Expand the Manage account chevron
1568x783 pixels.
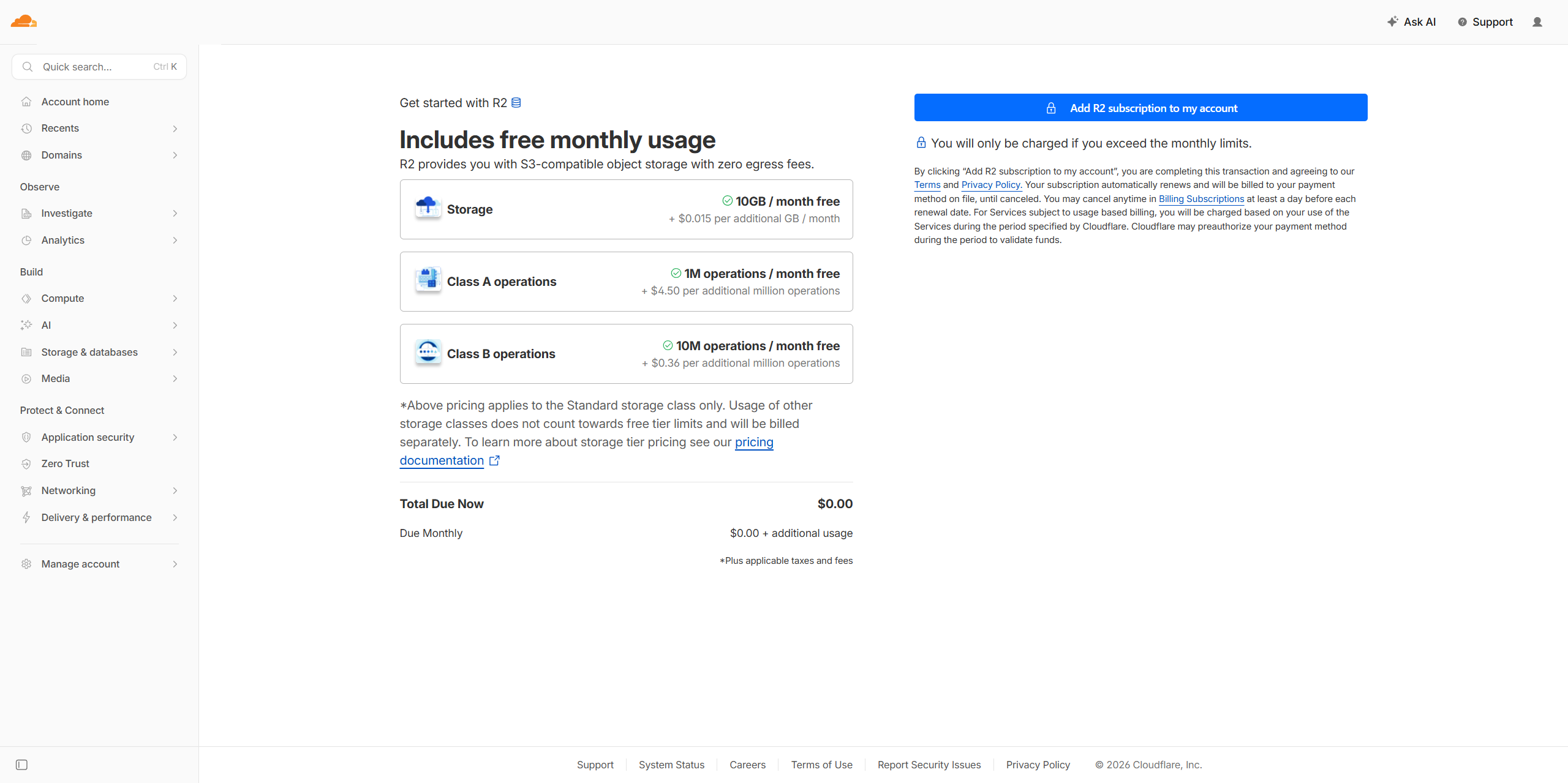pos(175,564)
